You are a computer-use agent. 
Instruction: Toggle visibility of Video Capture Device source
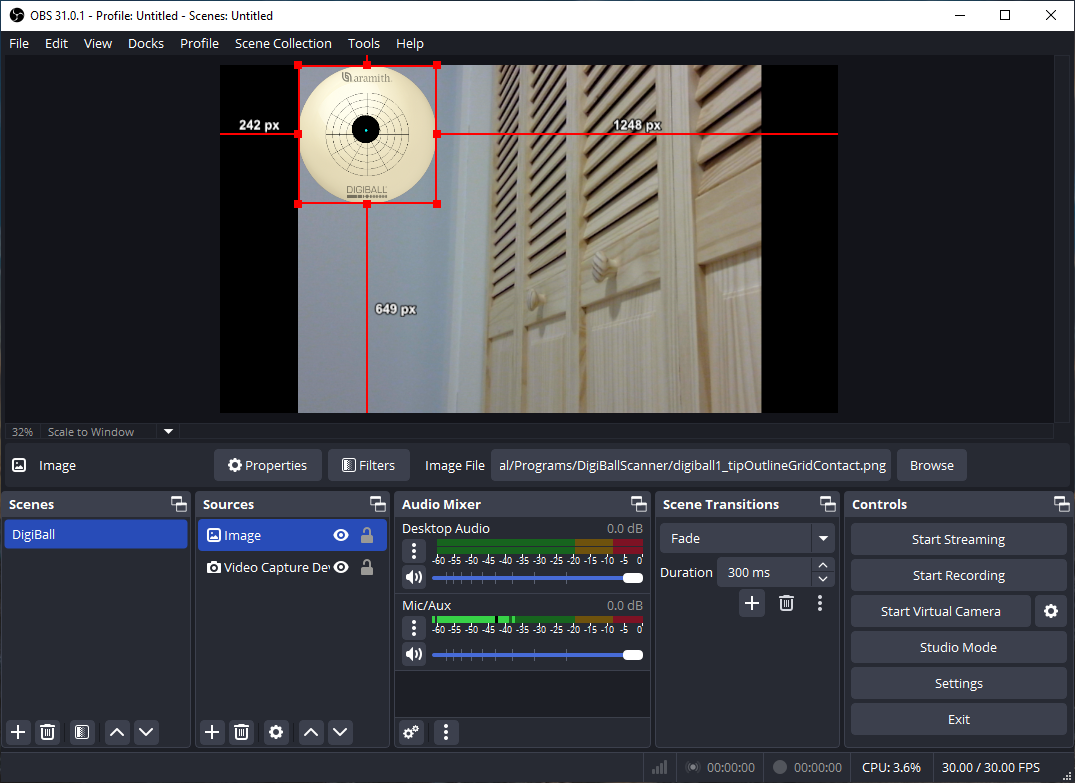341,567
